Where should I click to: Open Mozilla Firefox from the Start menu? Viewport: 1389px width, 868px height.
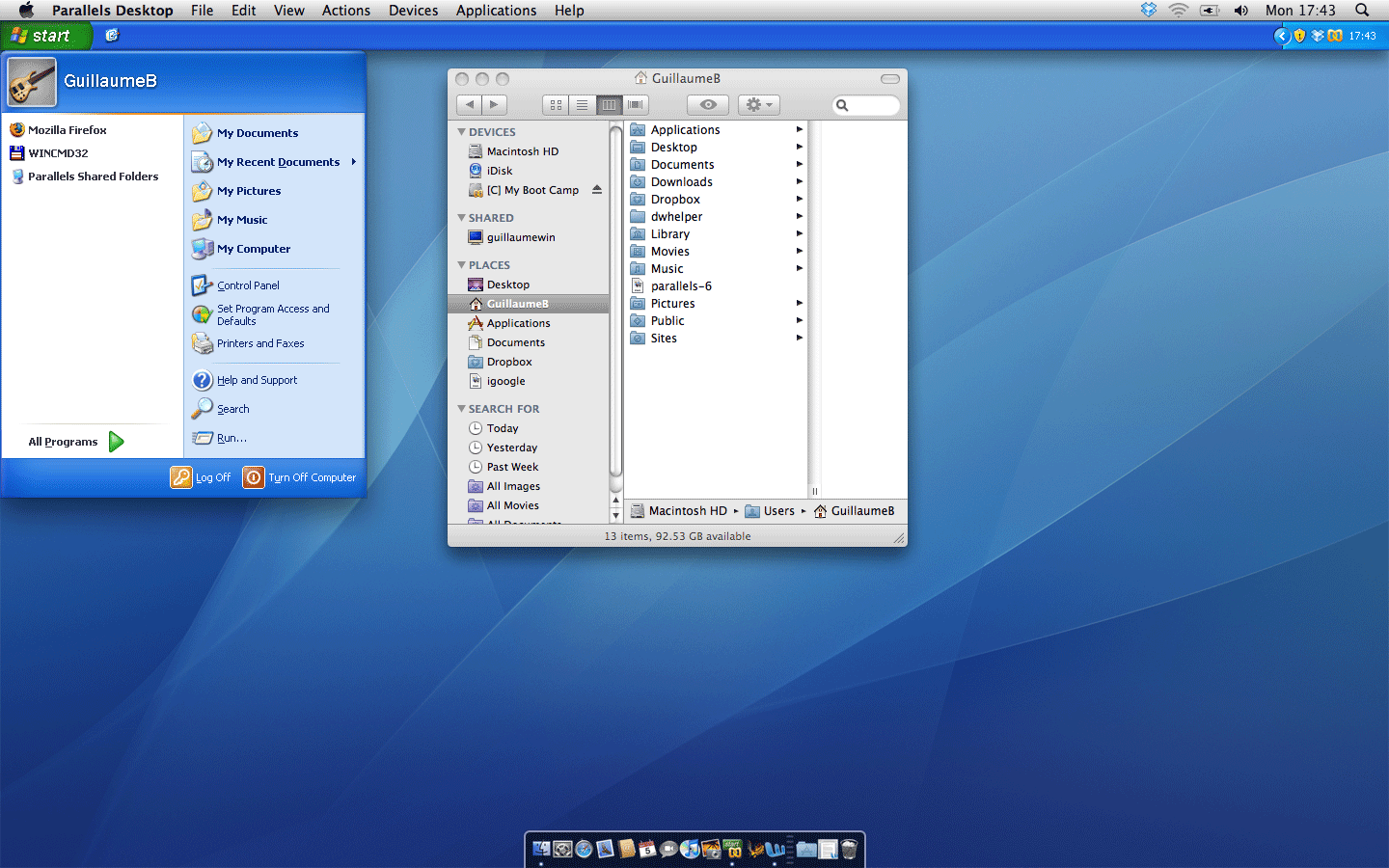58,130
